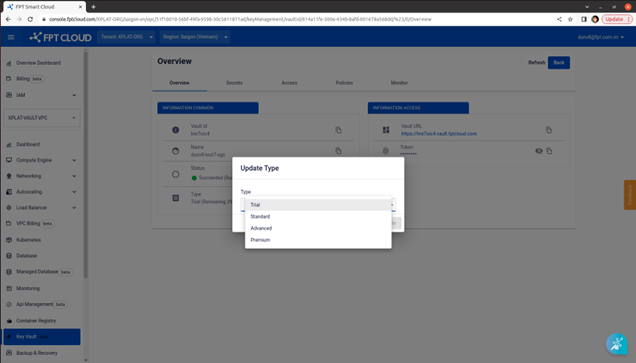Open the user account dropdown
636x363 pixels.
601,37
